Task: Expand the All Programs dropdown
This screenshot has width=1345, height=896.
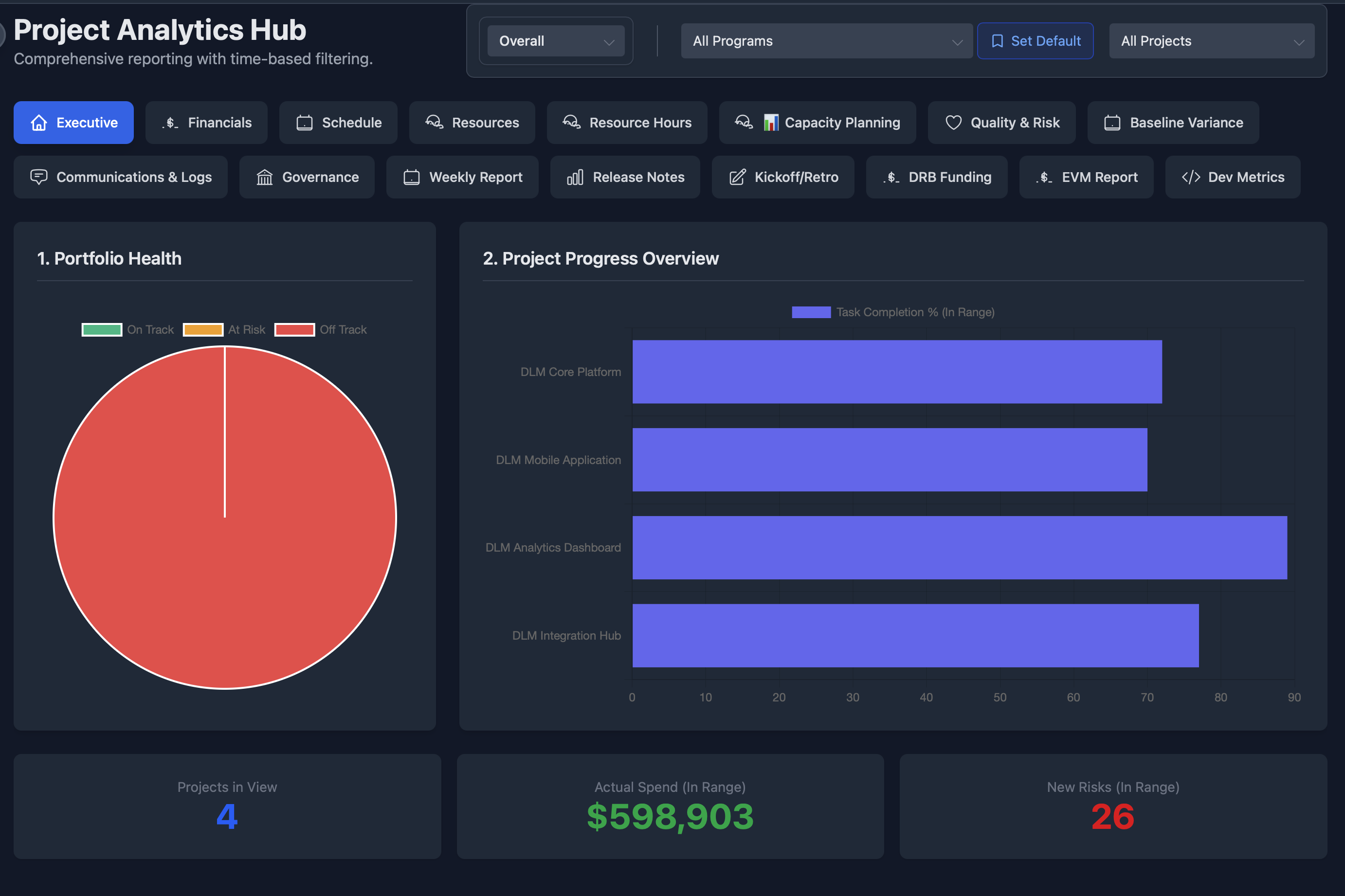Action: tap(826, 41)
